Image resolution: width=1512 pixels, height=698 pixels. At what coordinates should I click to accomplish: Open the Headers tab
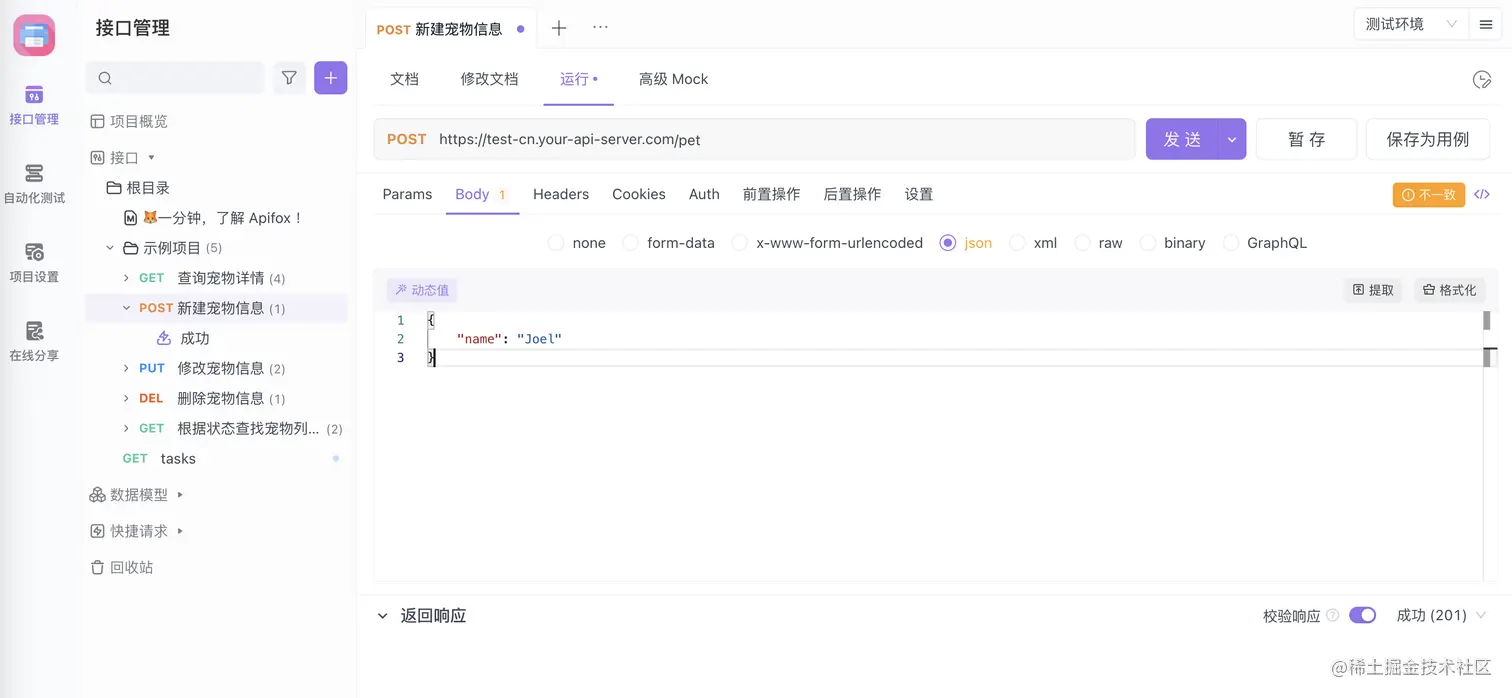[x=560, y=194]
